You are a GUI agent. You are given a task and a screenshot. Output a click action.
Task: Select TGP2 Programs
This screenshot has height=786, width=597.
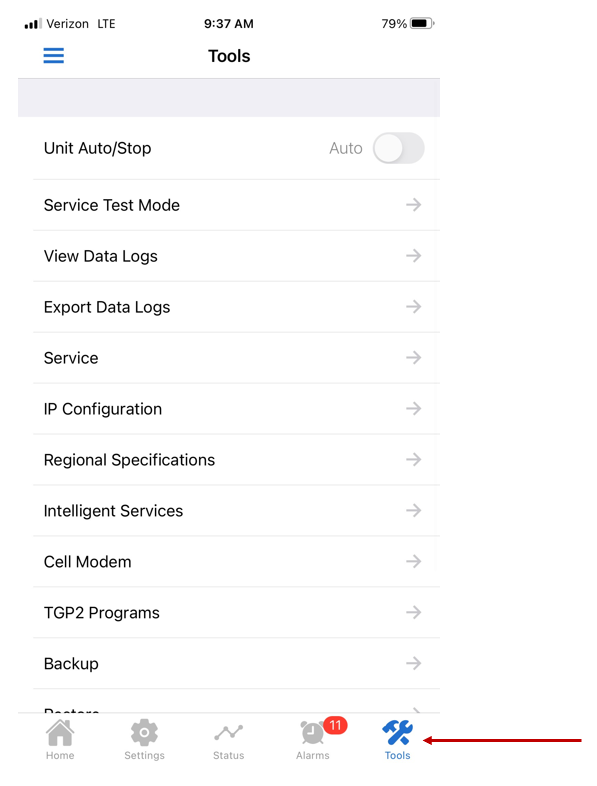[236, 613]
